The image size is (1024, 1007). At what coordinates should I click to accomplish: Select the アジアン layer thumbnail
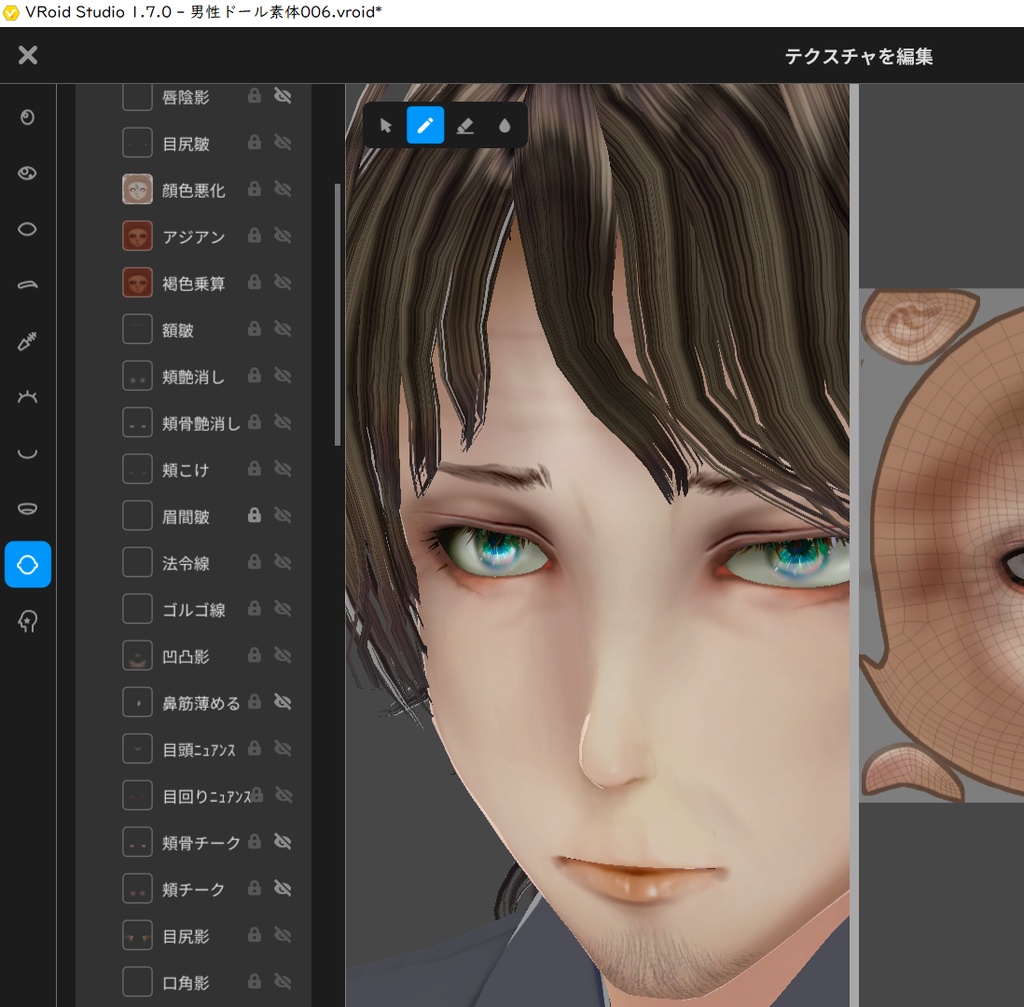pos(137,236)
